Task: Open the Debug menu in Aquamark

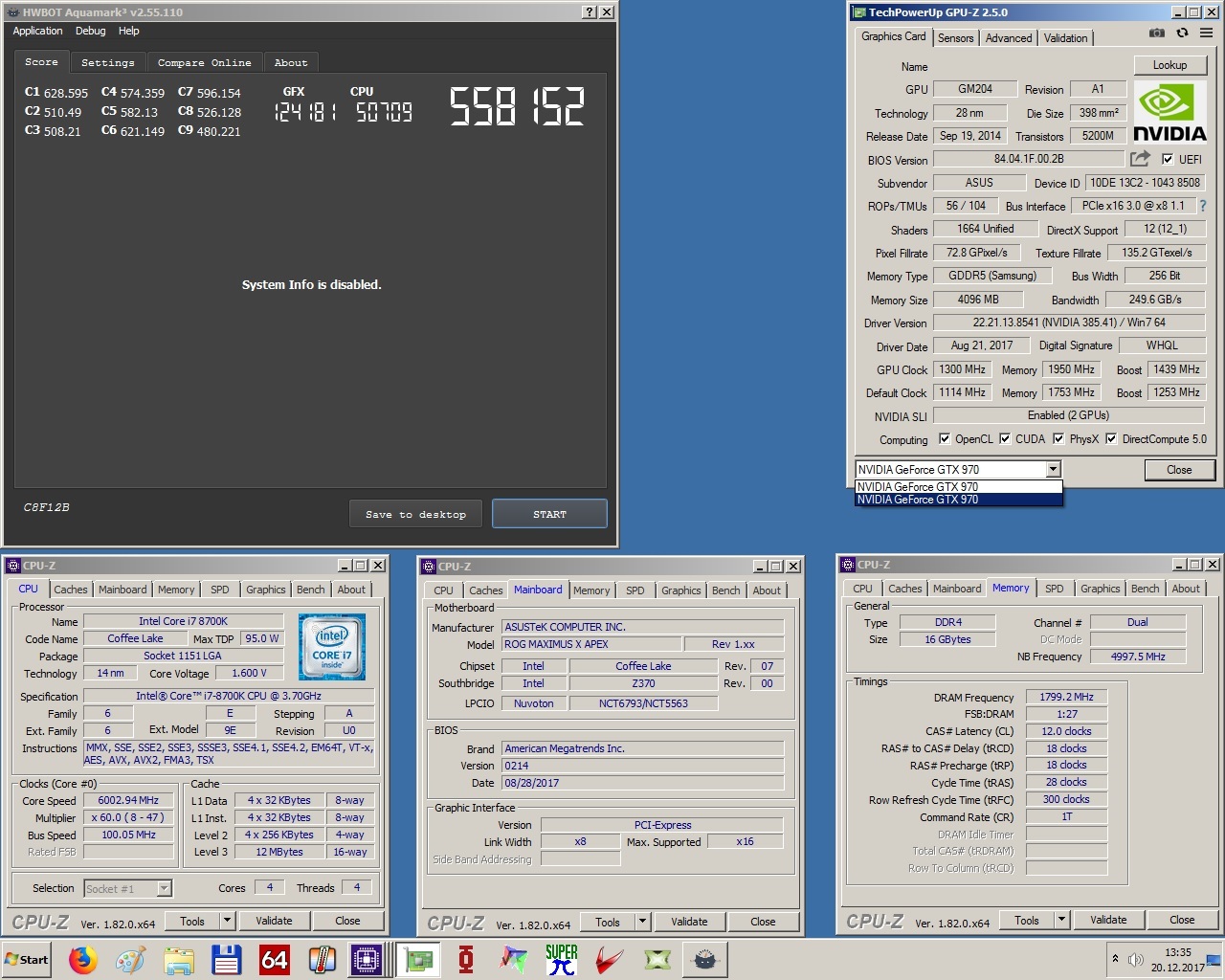Action: (x=91, y=31)
